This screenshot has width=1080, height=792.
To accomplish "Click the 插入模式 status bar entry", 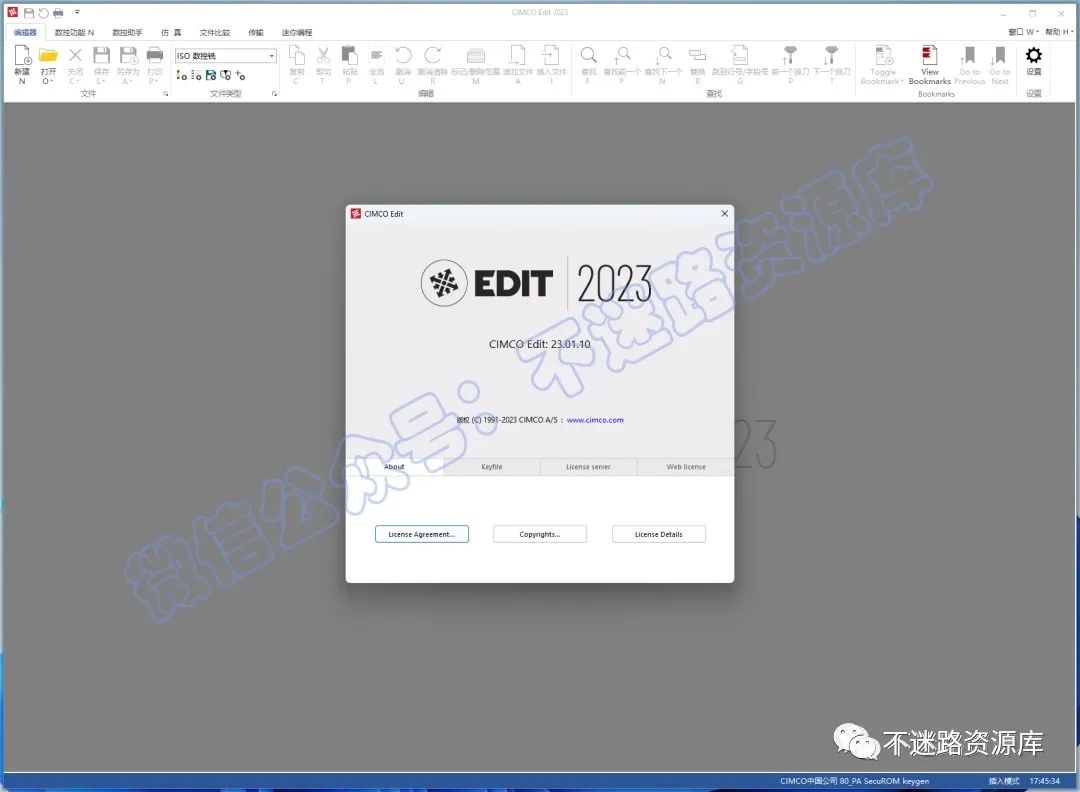I will [x=1004, y=781].
